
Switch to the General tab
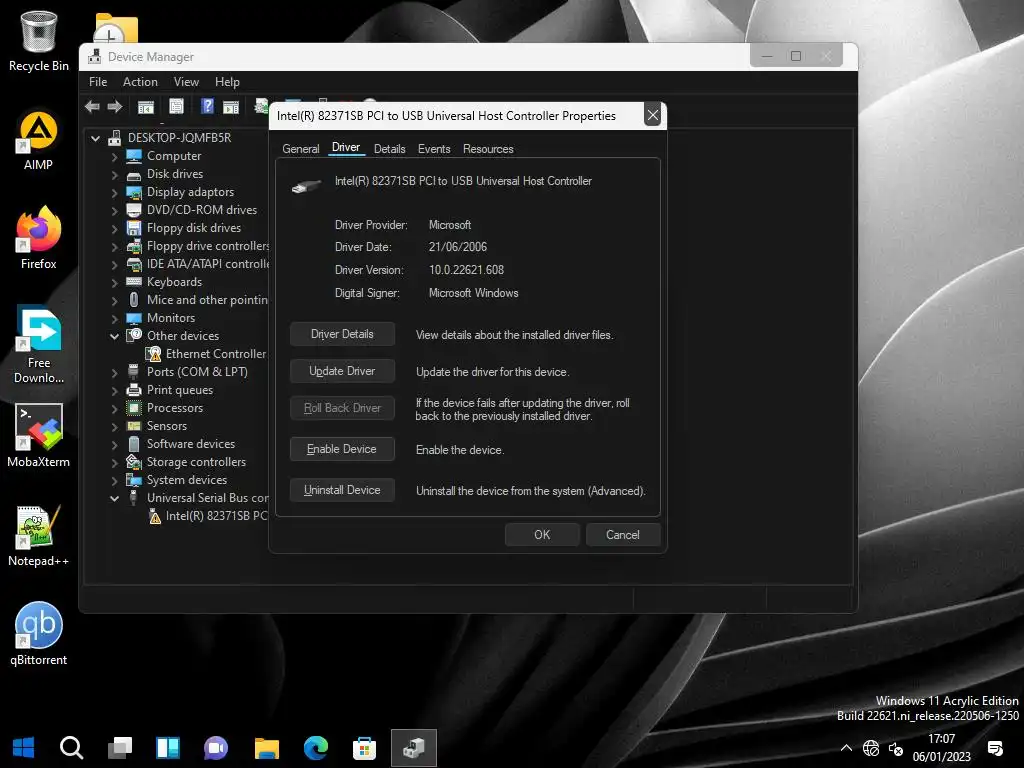coord(300,149)
